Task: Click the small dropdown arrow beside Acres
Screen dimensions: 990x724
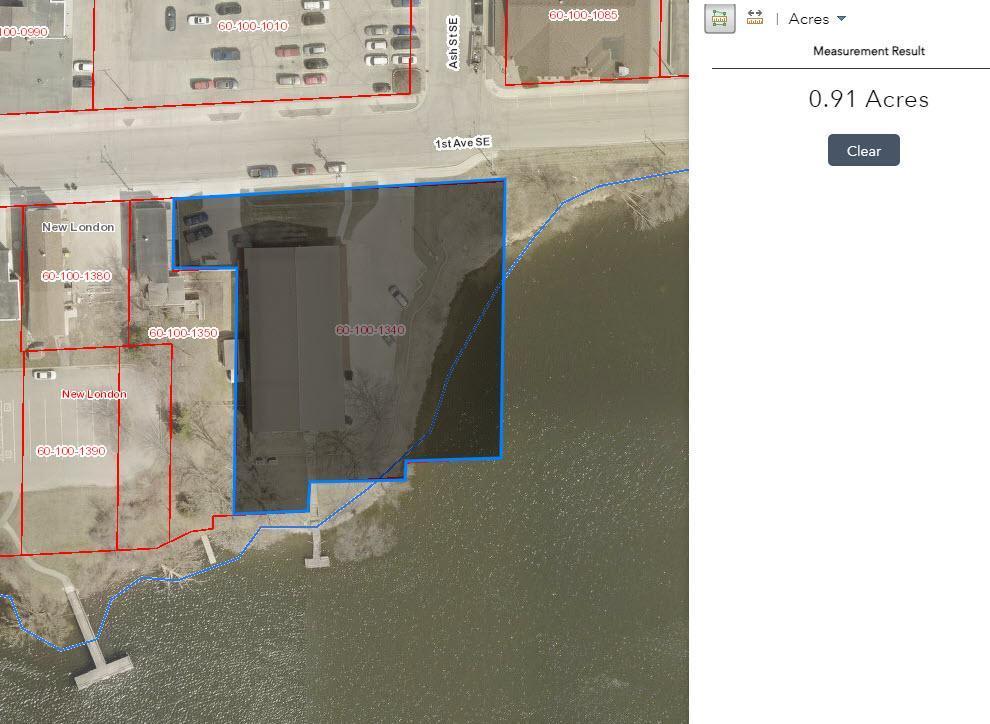Action: pyautogui.click(x=841, y=19)
